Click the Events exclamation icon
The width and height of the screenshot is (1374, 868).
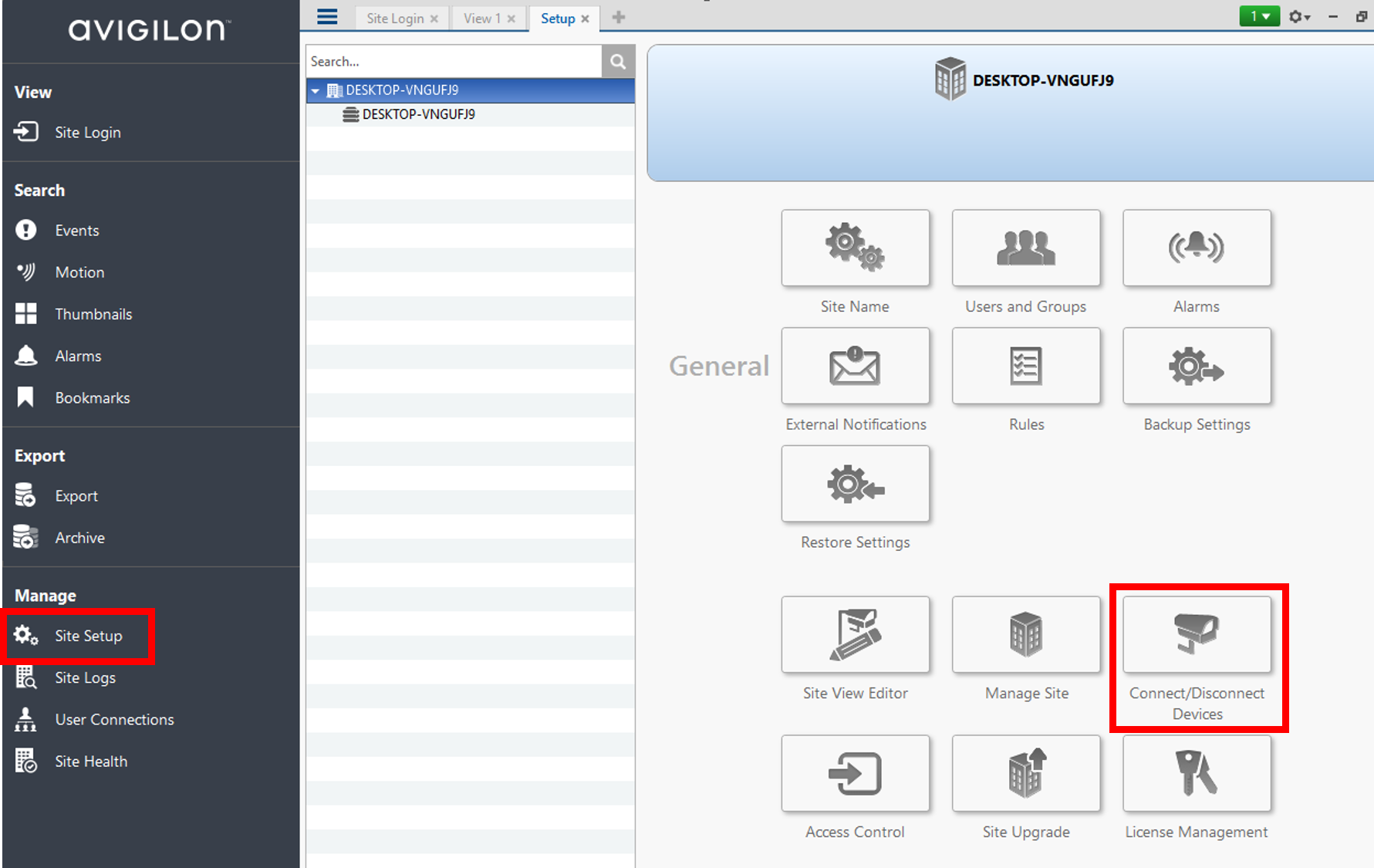[x=25, y=230]
